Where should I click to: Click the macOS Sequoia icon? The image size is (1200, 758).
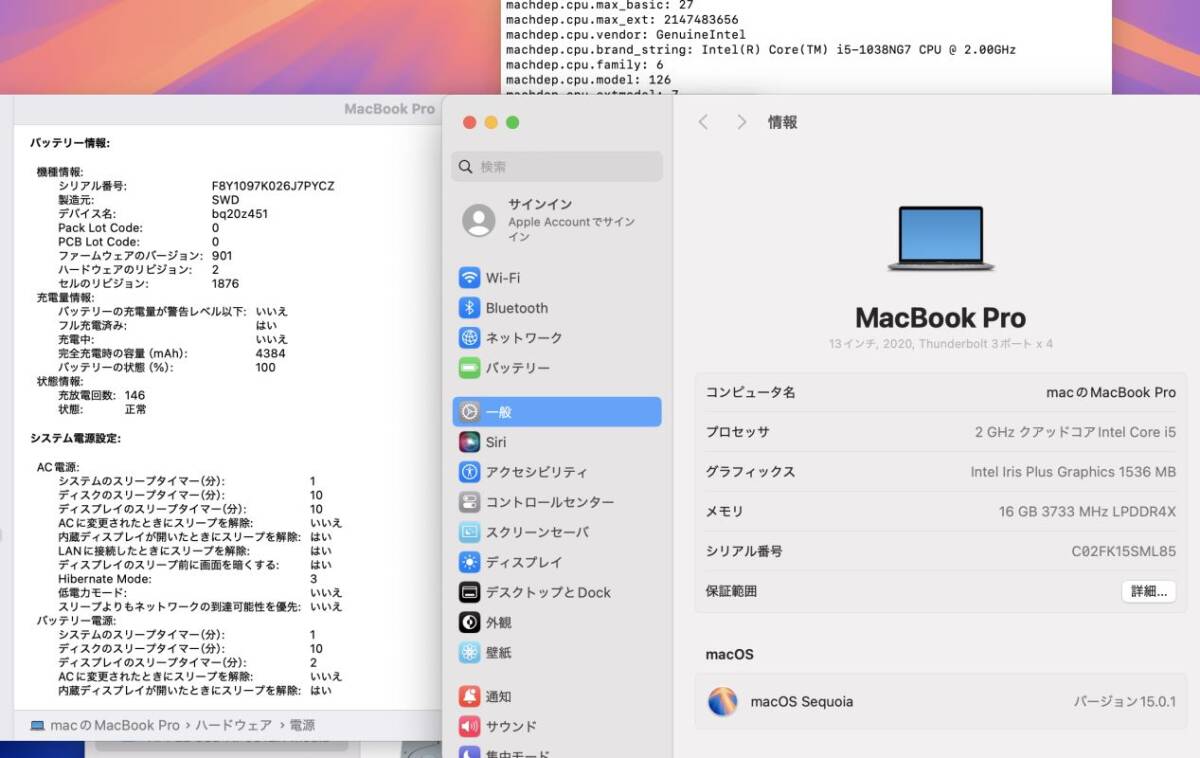point(722,701)
